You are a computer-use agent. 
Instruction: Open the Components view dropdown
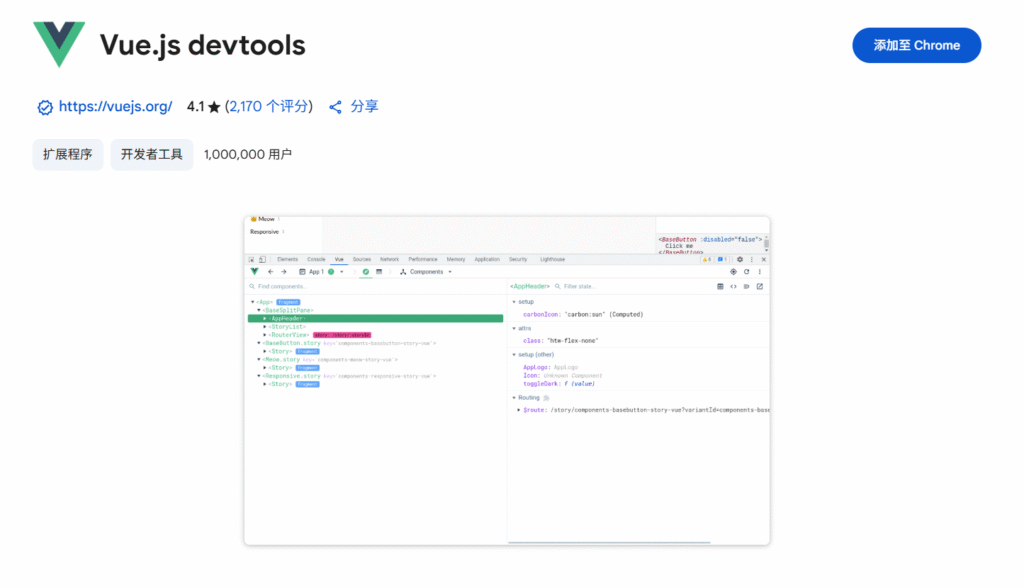tap(427, 272)
